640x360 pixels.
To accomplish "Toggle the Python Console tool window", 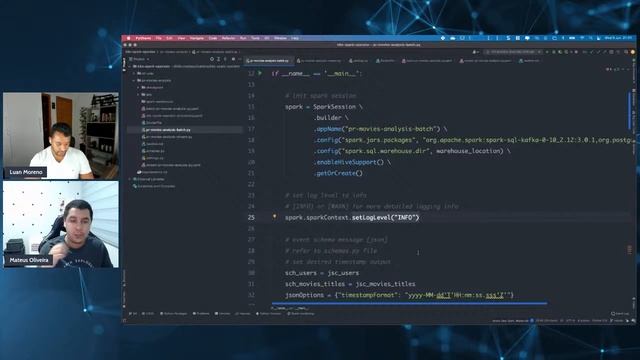I will point(269,313).
